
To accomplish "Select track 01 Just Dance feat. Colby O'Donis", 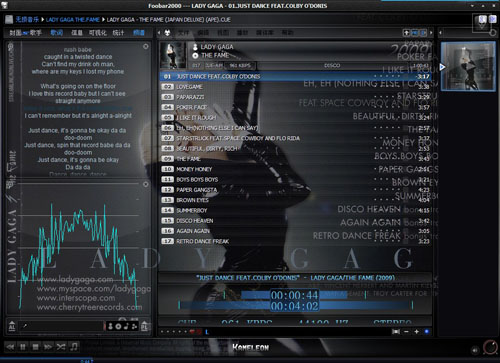I will 296,76.
